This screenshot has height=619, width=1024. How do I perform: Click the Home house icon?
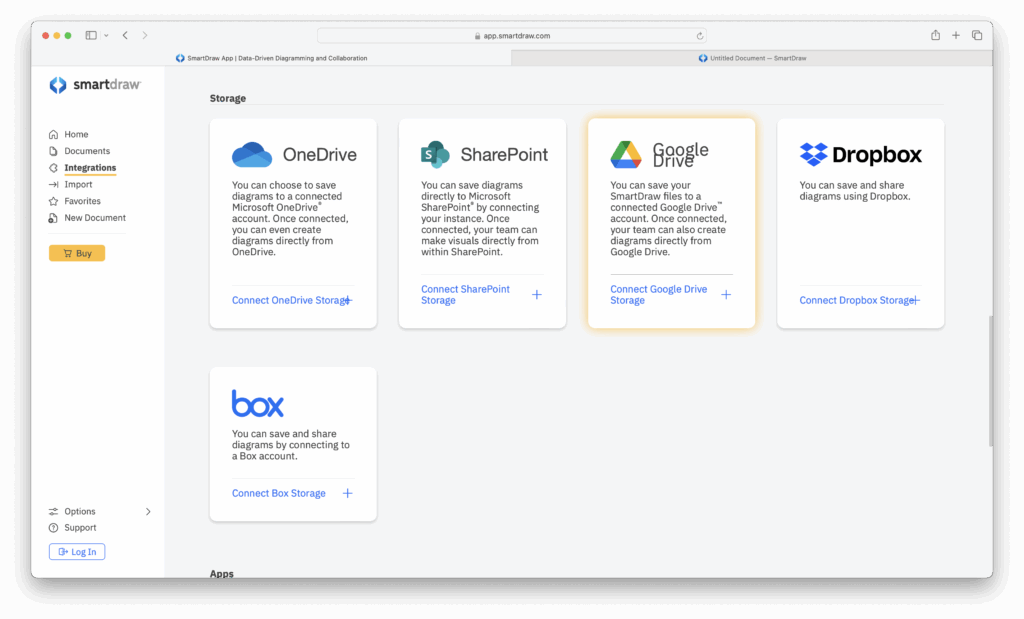point(54,135)
